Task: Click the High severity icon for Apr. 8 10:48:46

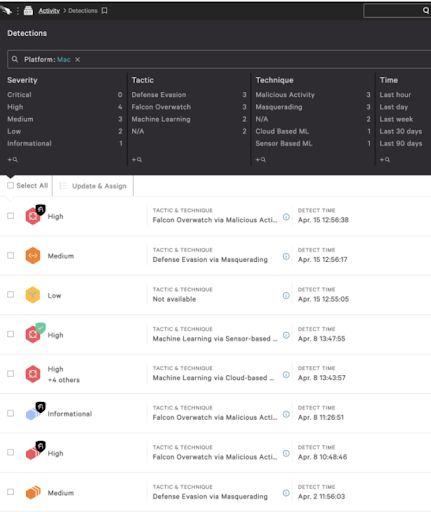Action: (x=32, y=454)
